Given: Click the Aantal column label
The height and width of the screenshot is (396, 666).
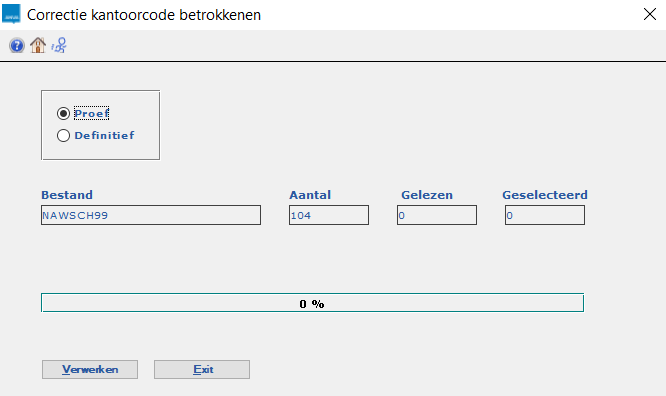Looking at the screenshot, I should pos(310,195).
